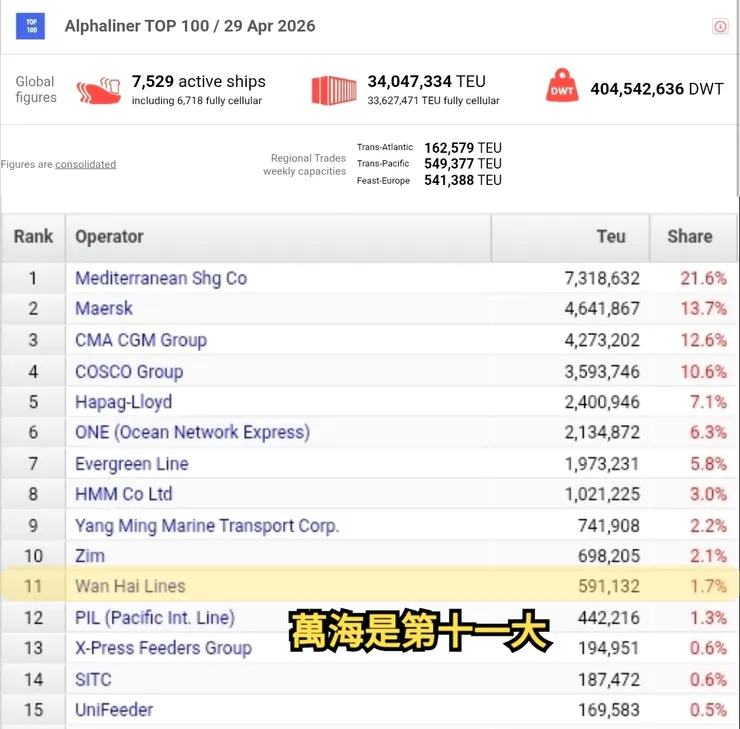Sort by the Rank column header

(33, 236)
